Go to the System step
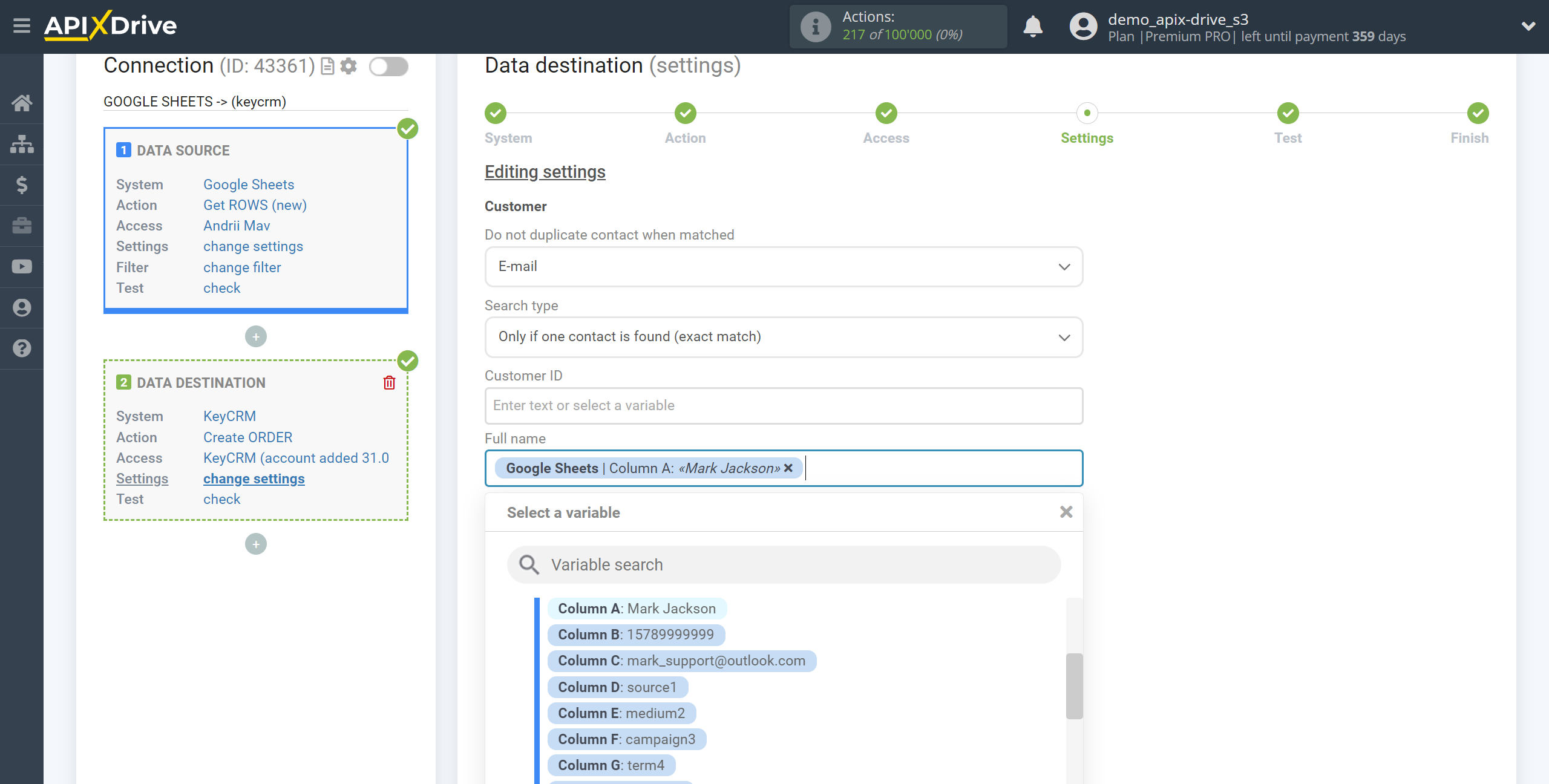Screen dimensions: 1549x784 [495, 113]
